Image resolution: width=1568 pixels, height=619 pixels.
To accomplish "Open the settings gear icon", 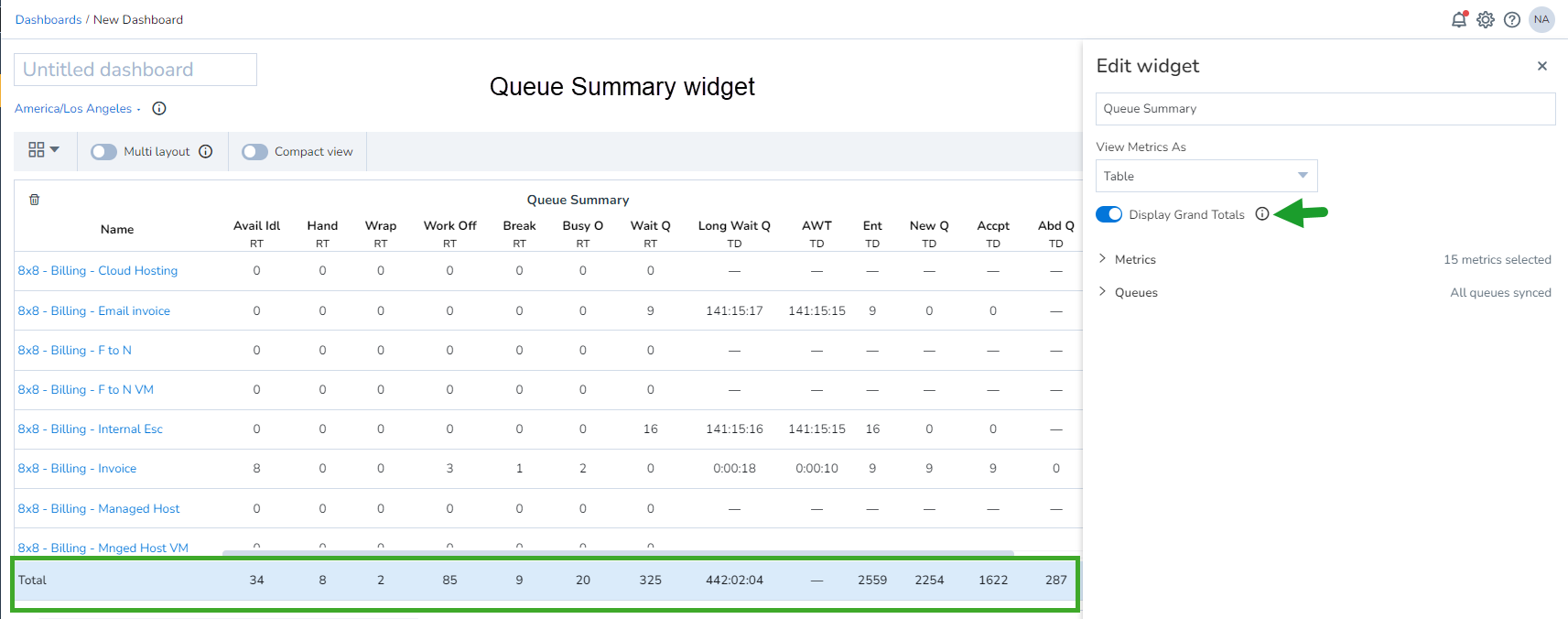I will coord(1486,19).
